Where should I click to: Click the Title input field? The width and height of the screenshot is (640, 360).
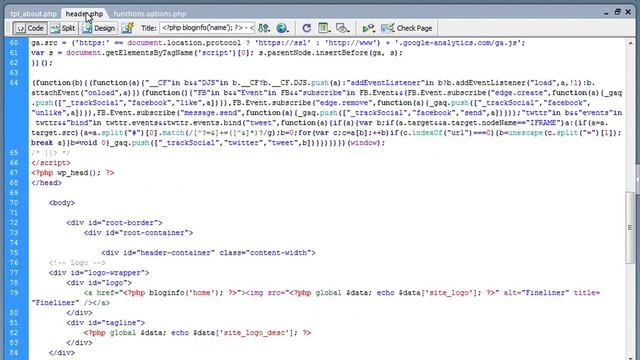pyautogui.click(x=207, y=28)
